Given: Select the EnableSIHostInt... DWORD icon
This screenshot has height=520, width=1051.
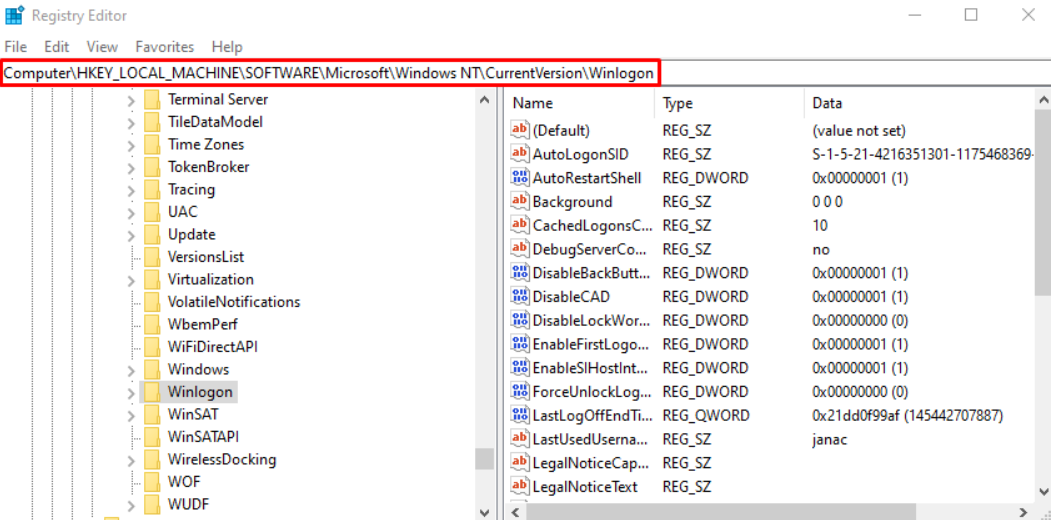Looking at the screenshot, I should (519, 368).
